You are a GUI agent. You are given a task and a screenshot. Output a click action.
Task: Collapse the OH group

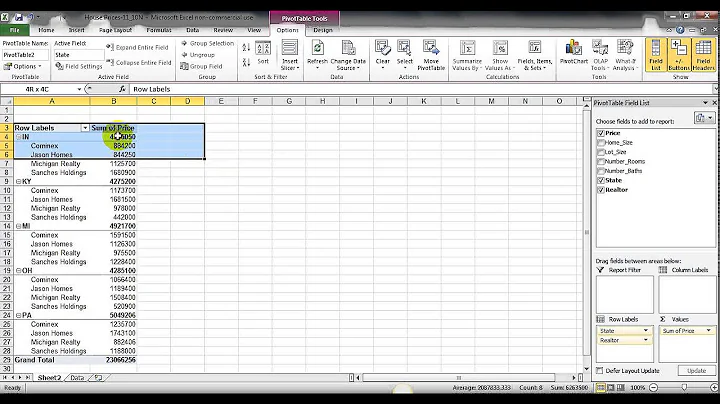pyautogui.click(x=18, y=270)
